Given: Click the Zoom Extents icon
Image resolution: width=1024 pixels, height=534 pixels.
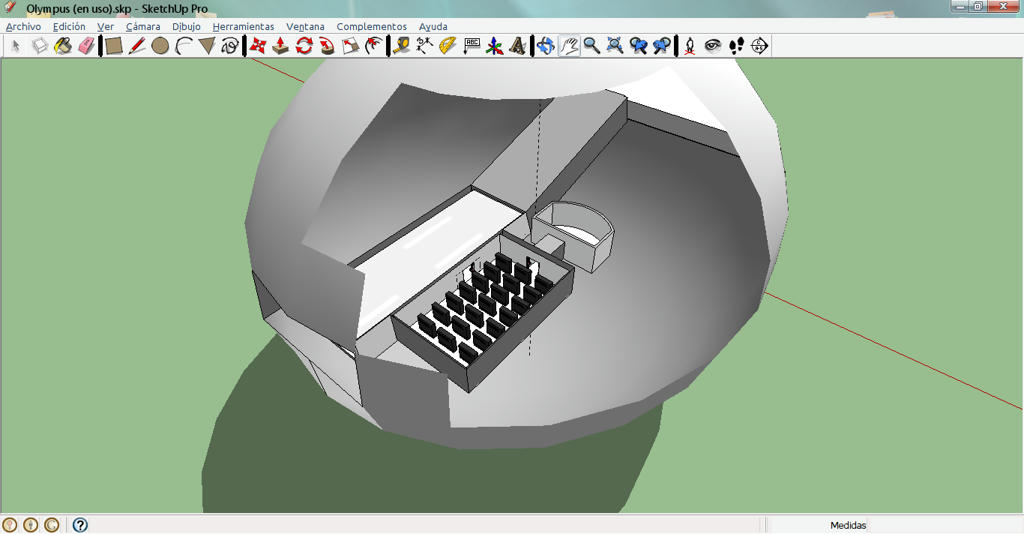Looking at the screenshot, I should 615,46.
